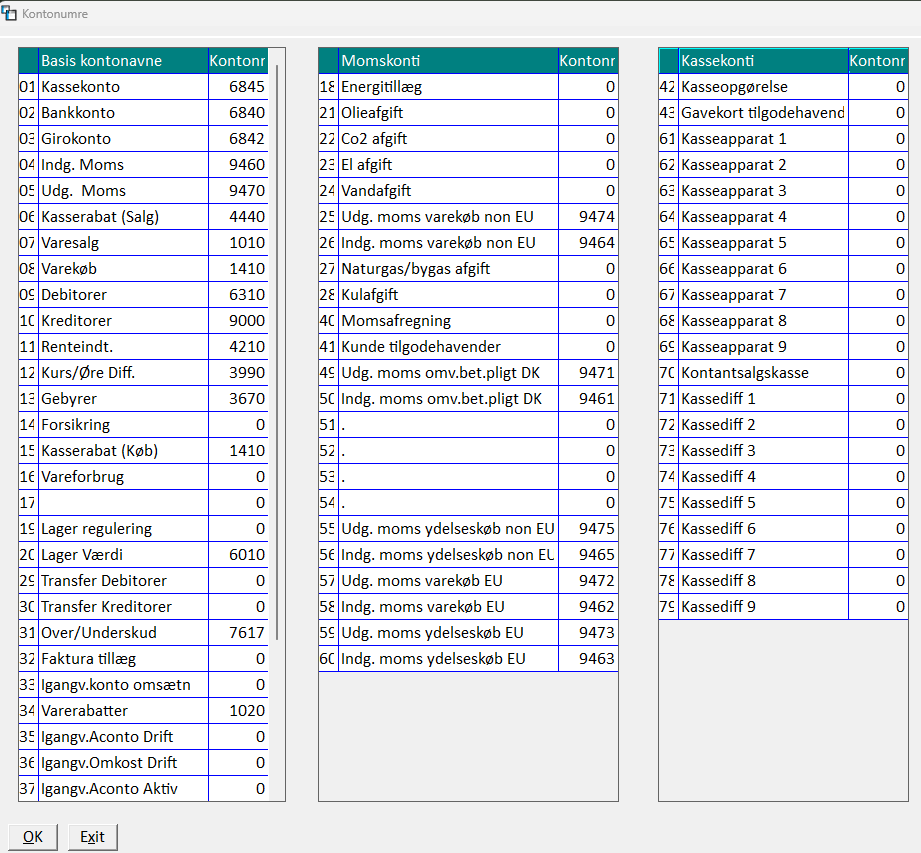Select the Kunde tilgodehavender row
This screenshot has width=921, height=853.
click(468, 347)
